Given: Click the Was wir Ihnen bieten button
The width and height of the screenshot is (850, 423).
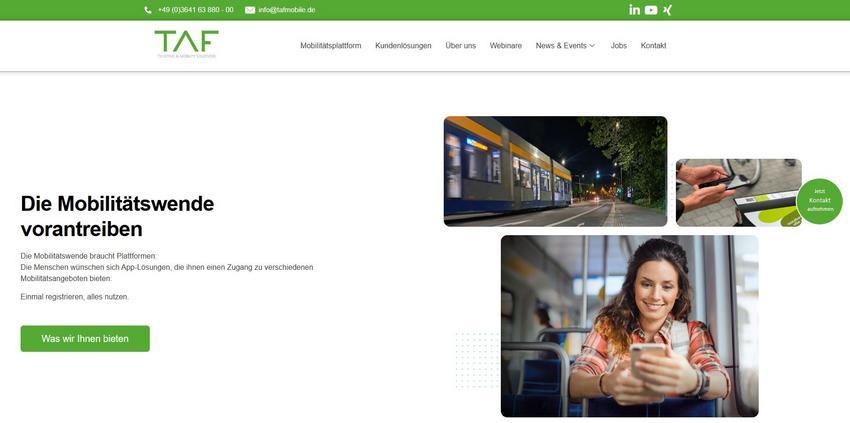Looking at the screenshot, I should point(85,338).
